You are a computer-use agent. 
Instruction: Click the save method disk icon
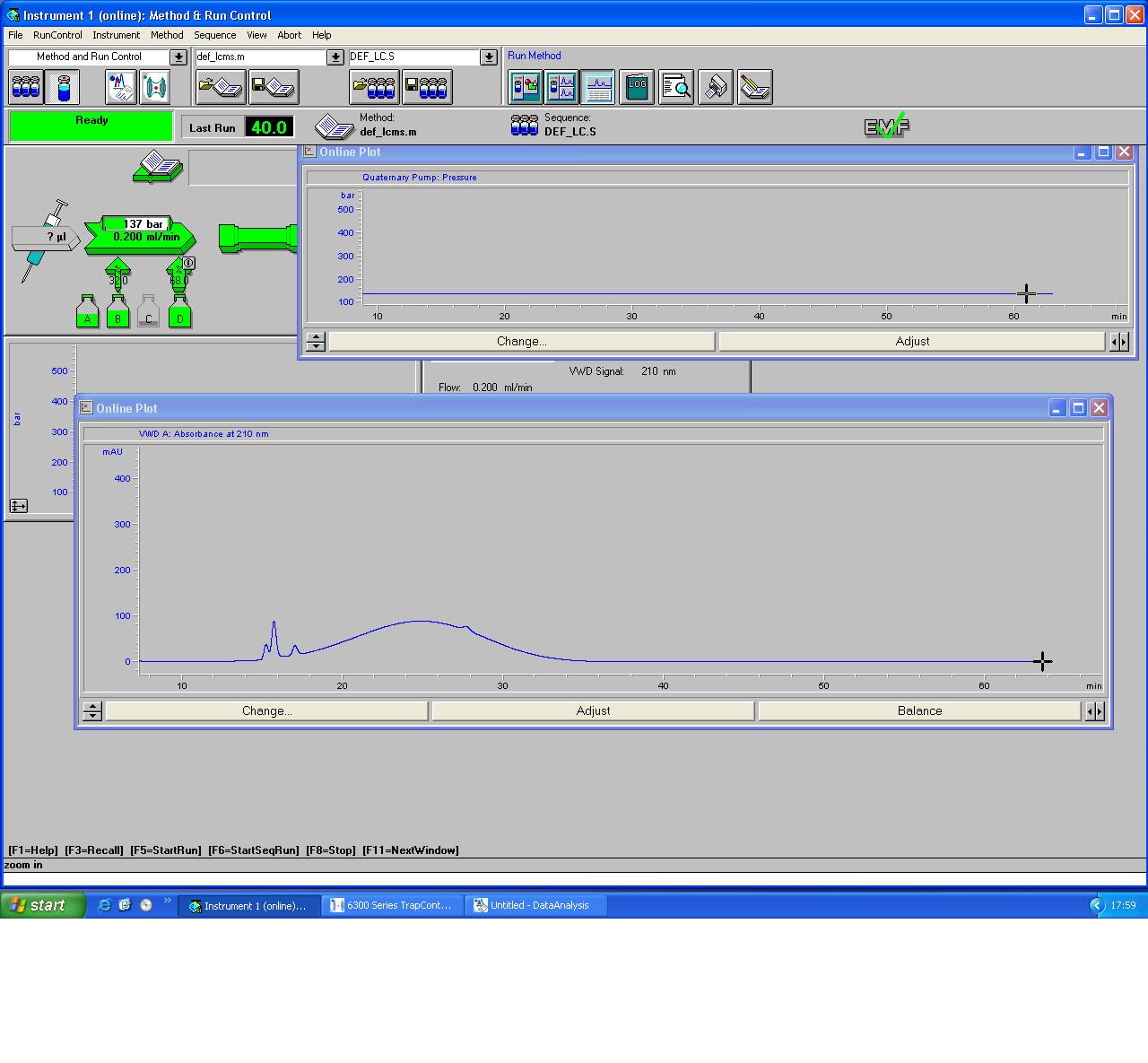274,87
